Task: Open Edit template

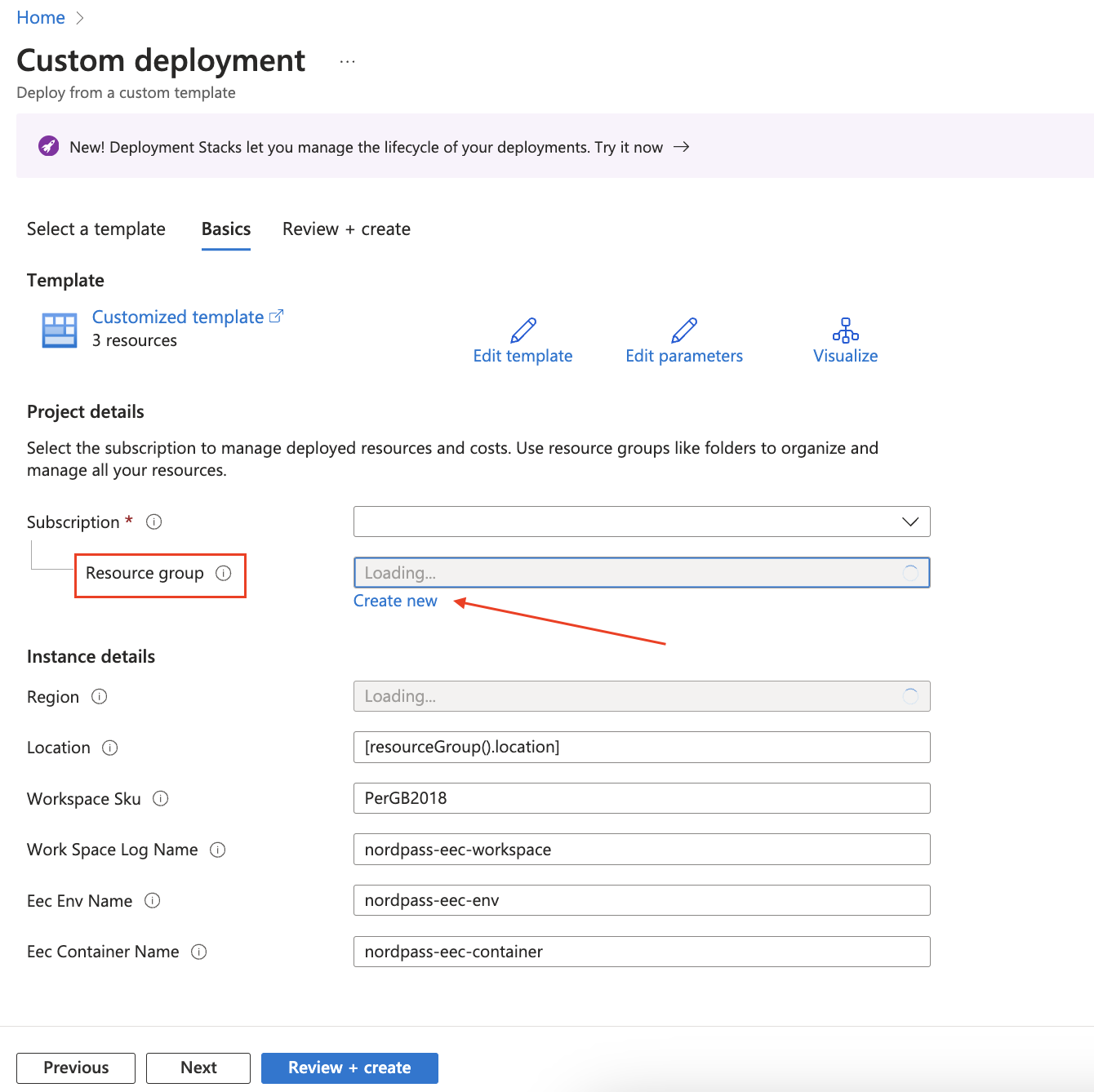Action: [523, 356]
